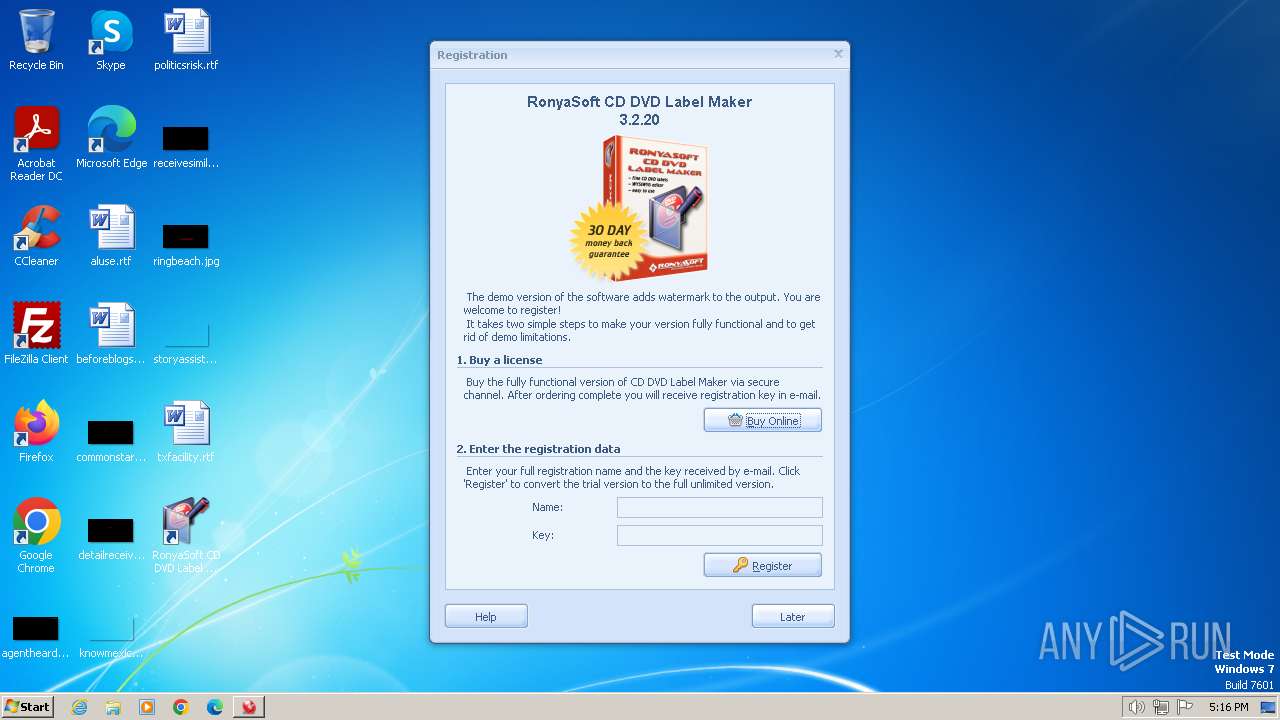Viewport: 1280px width, 720px height.
Task: Focus the Key input field
Action: (x=720, y=535)
